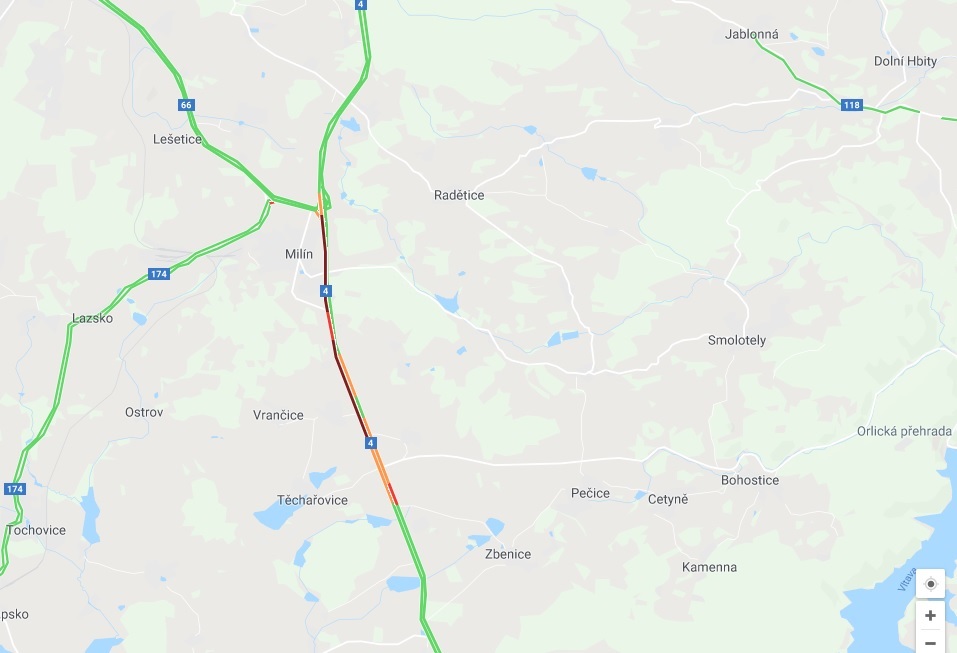
Task: Zoom in with the plus button
Action: [930, 615]
